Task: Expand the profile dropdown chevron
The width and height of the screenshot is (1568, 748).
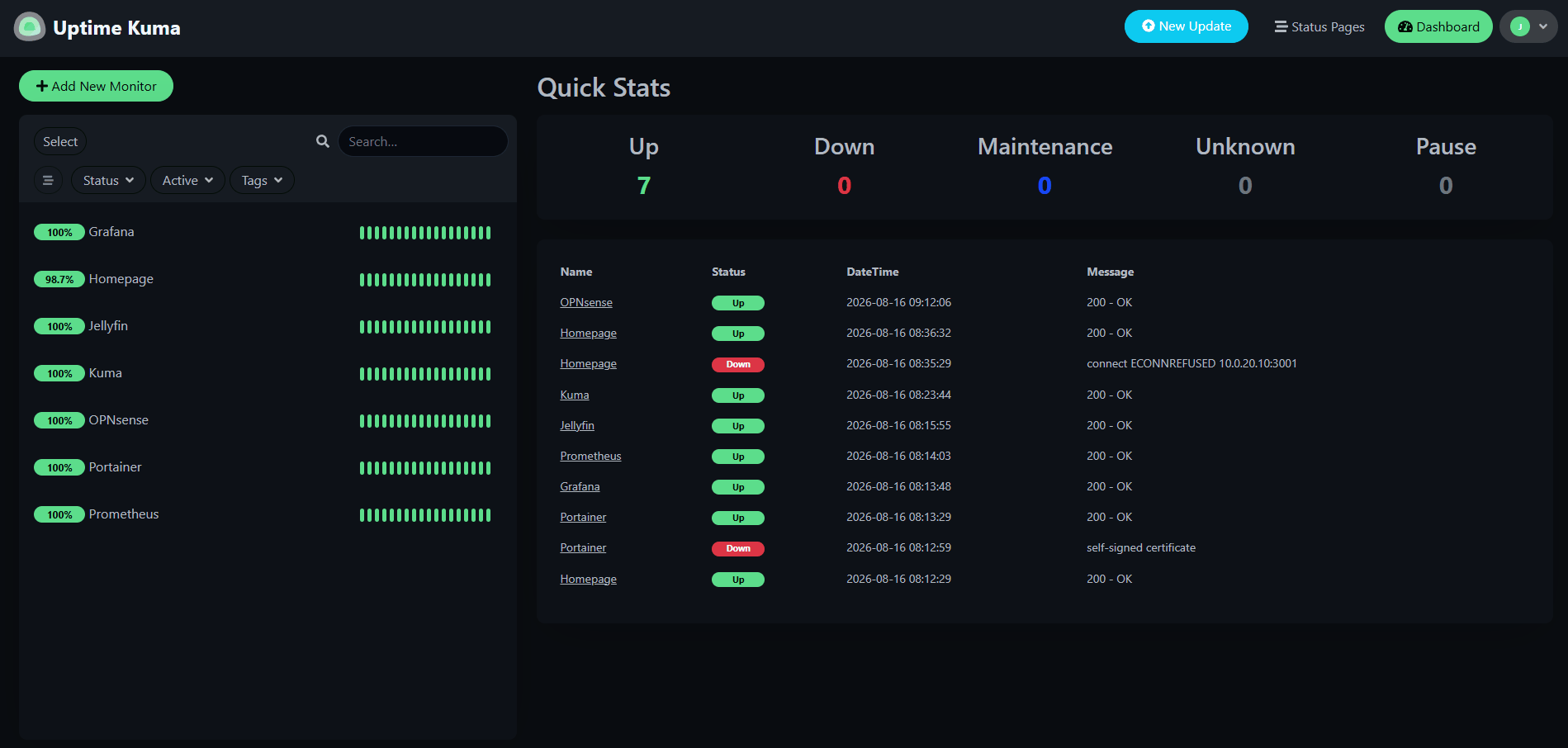Action: pyautogui.click(x=1543, y=26)
